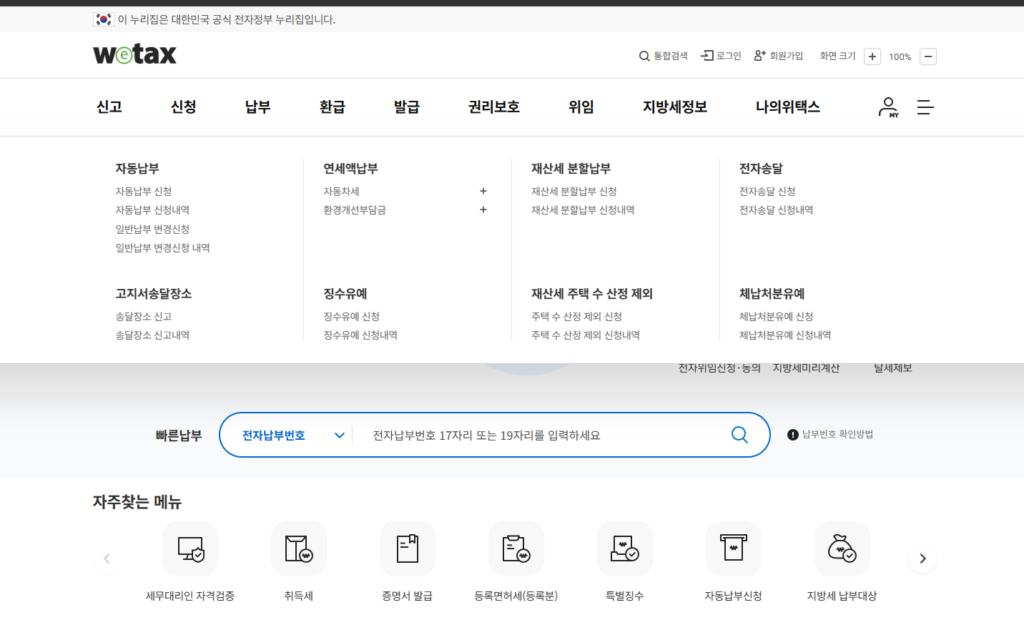
Task: Select 일반납부 변경신청 submenu item
Action: (x=152, y=229)
